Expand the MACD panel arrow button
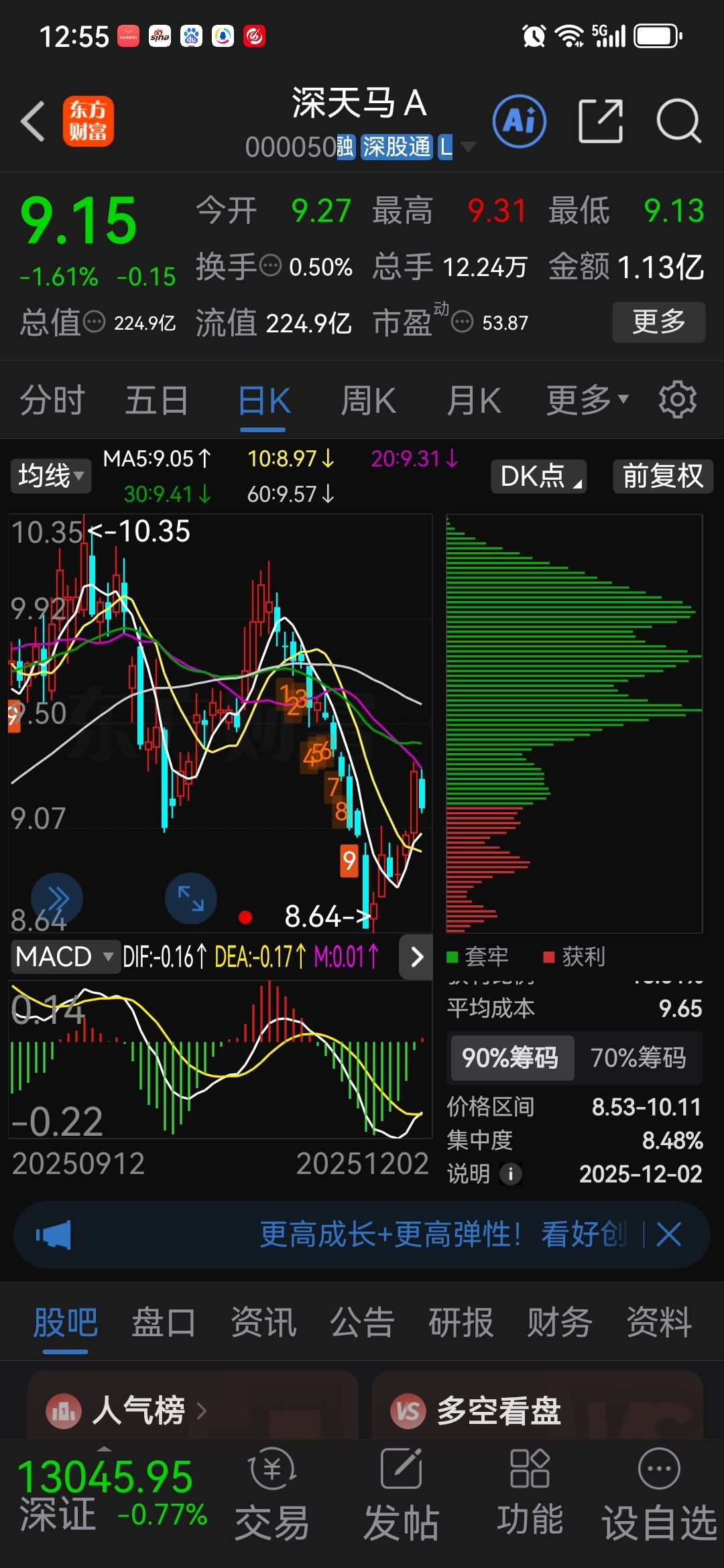724x1568 pixels. [416, 957]
